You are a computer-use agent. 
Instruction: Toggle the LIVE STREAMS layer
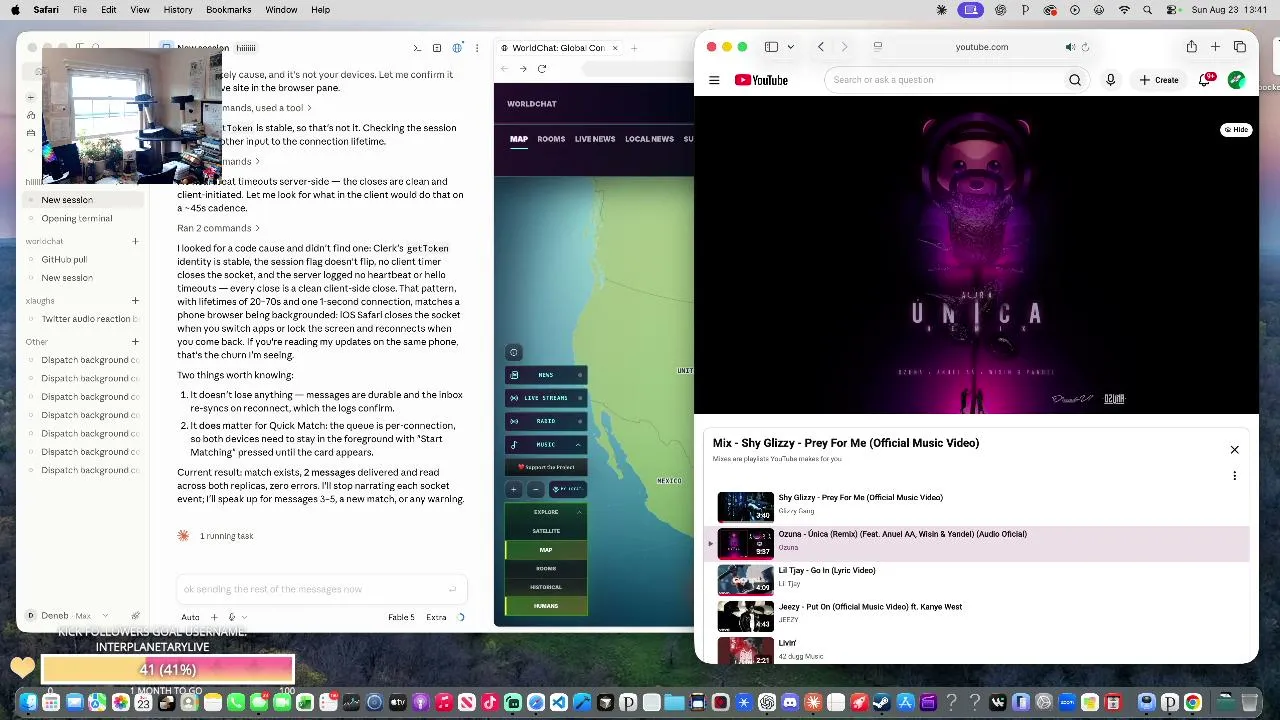coord(546,398)
